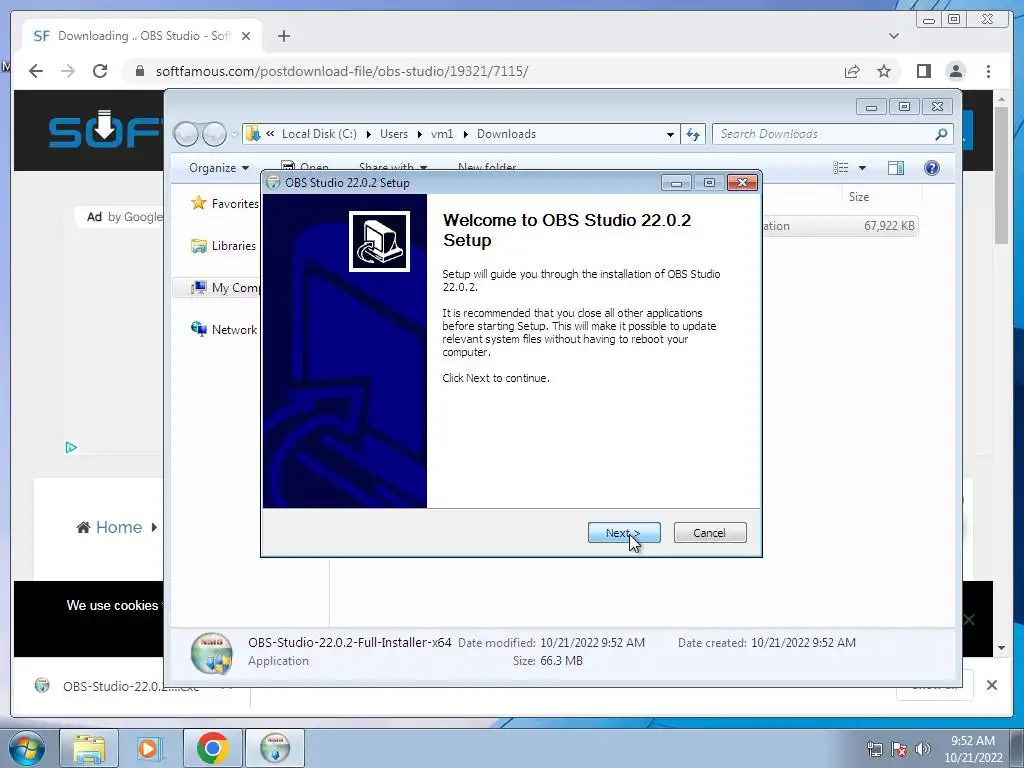
Task: Click the 67,922 KB file row
Action: point(840,226)
